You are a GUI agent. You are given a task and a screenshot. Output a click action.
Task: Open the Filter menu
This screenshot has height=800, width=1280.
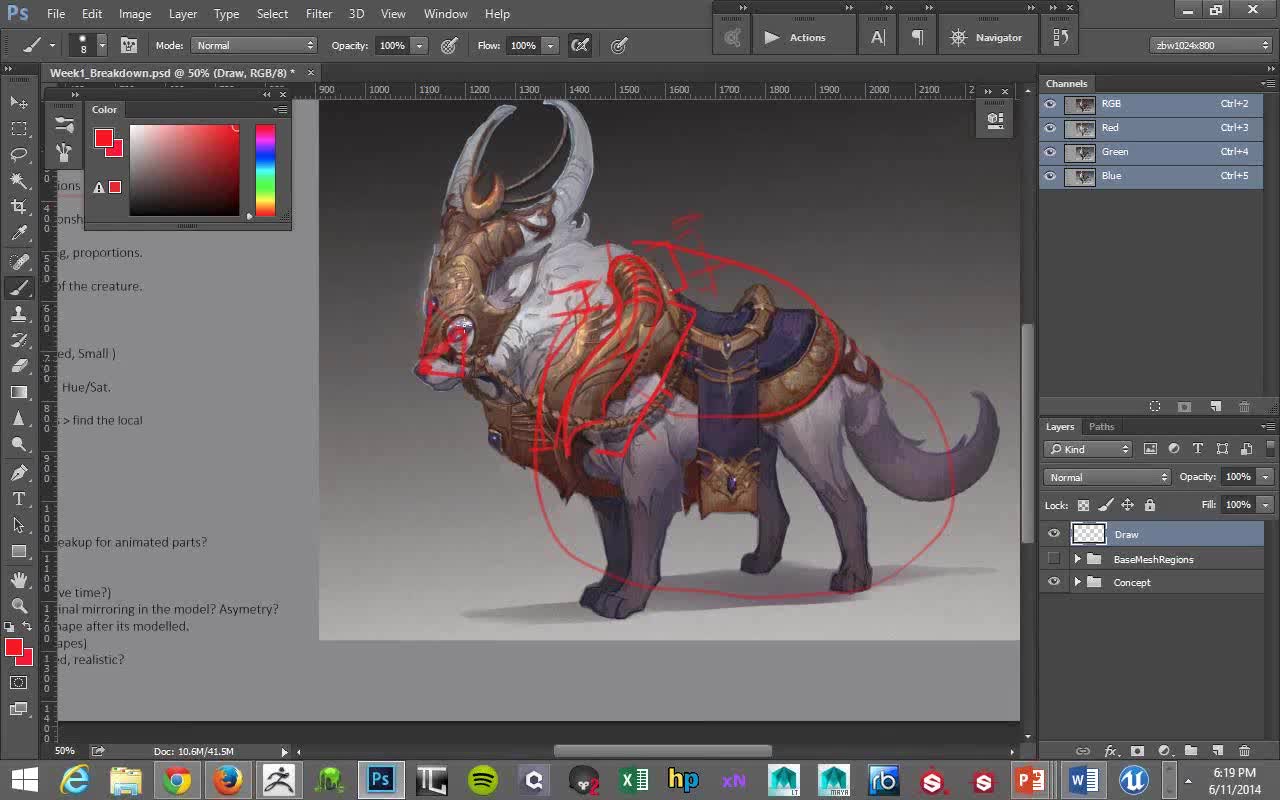pyautogui.click(x=319, y=14)
